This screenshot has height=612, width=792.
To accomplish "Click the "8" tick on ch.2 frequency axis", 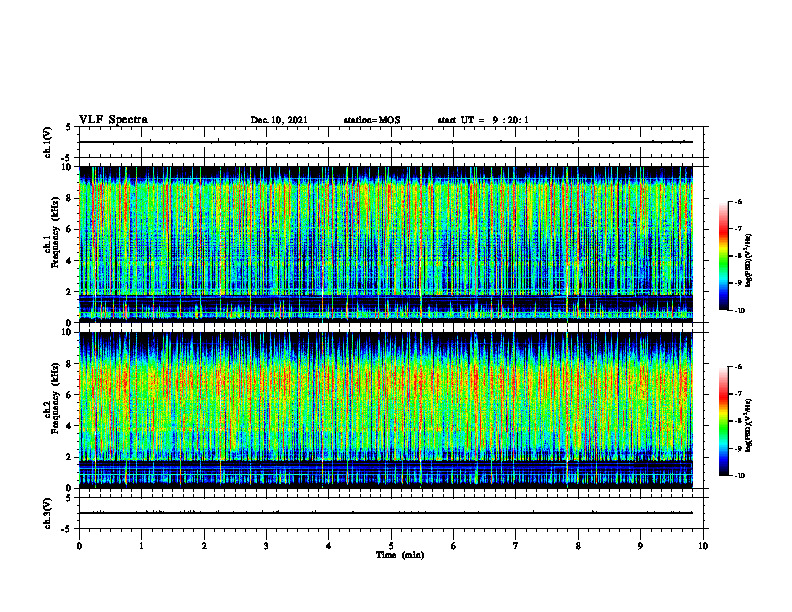I will point(70,364).
